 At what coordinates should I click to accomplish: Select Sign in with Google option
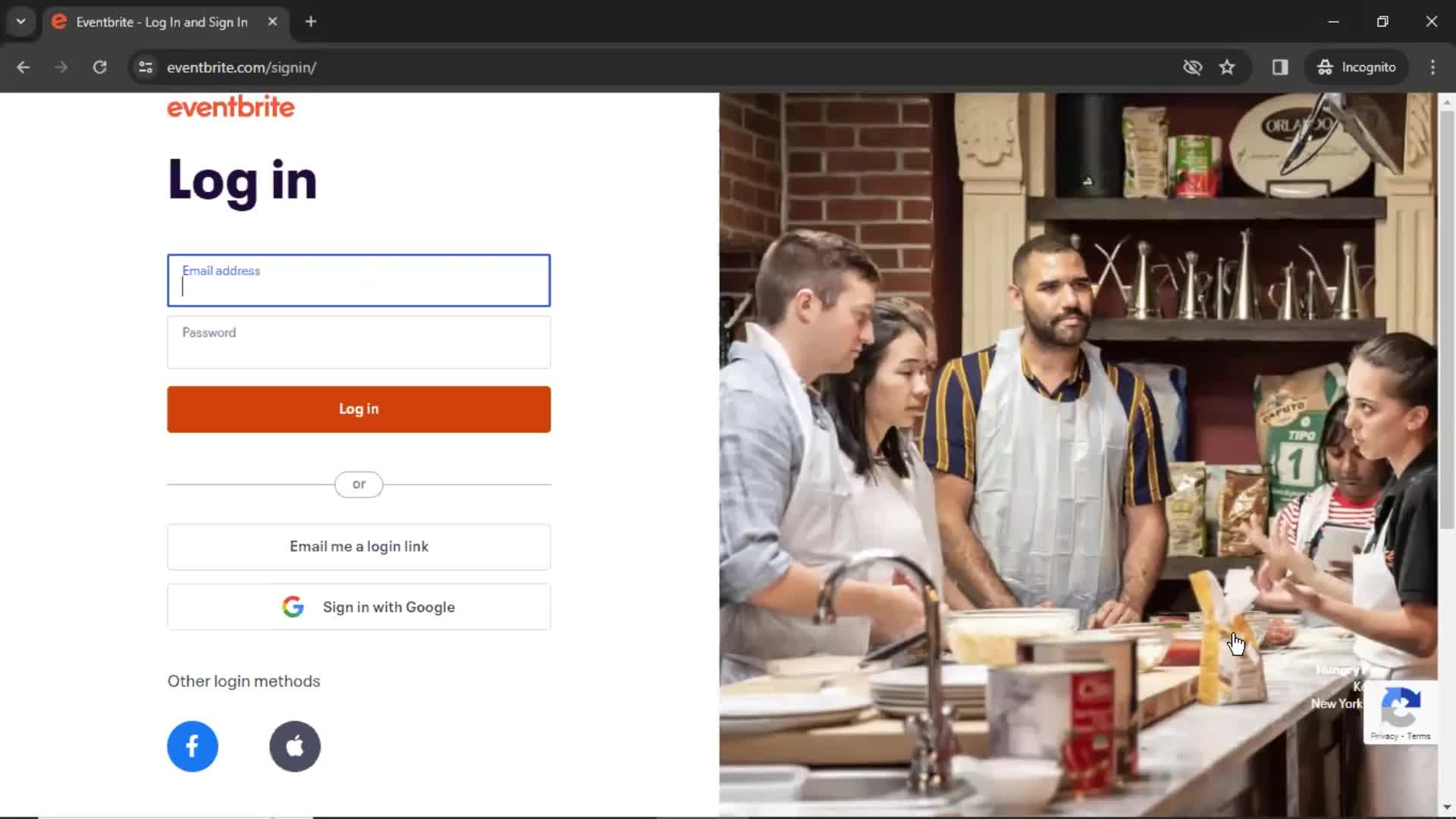359,607
